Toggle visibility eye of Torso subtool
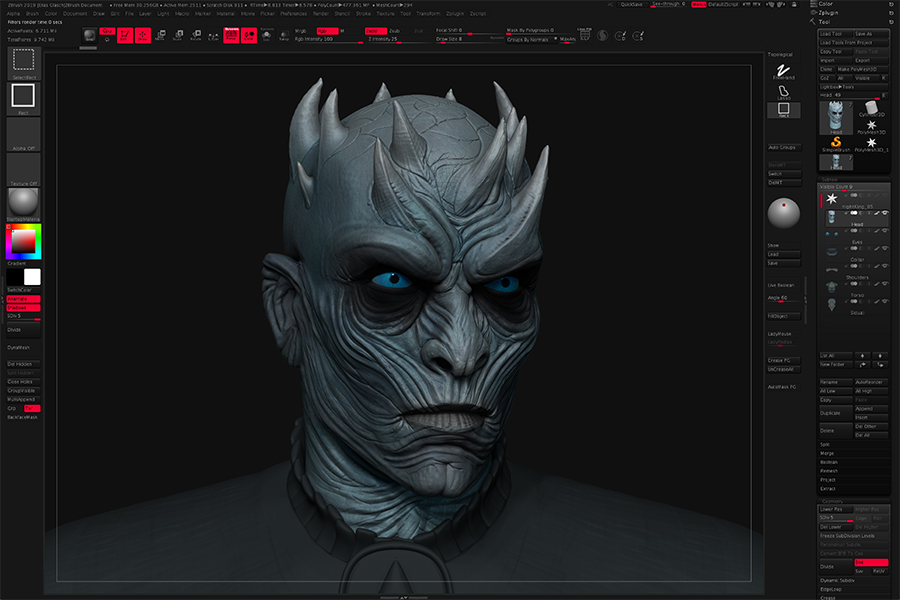Screen dimensions: 900x600 [x=885, y=284]
